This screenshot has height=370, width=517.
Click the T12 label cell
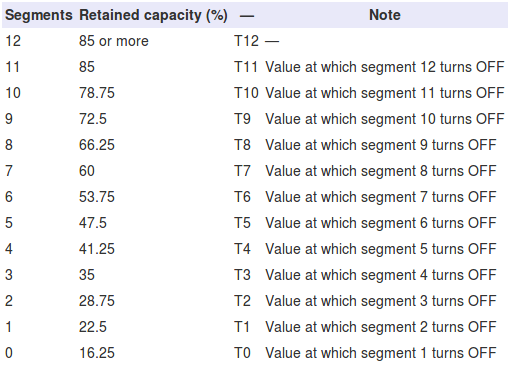(246, 41)
